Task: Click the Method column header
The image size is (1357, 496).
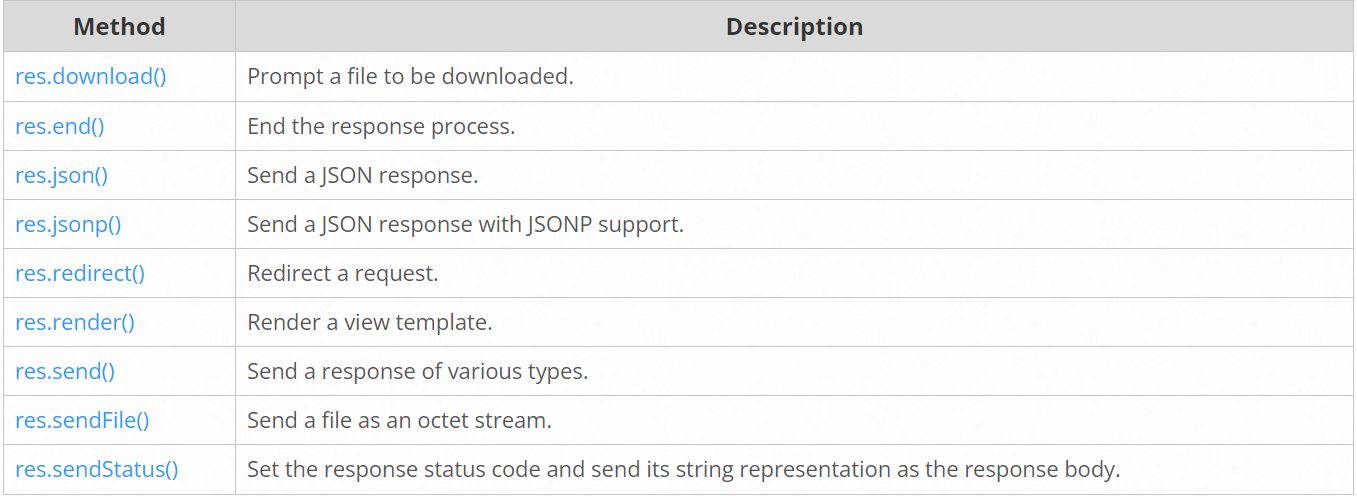Action: pyautogui.click(x=119, y=27)
